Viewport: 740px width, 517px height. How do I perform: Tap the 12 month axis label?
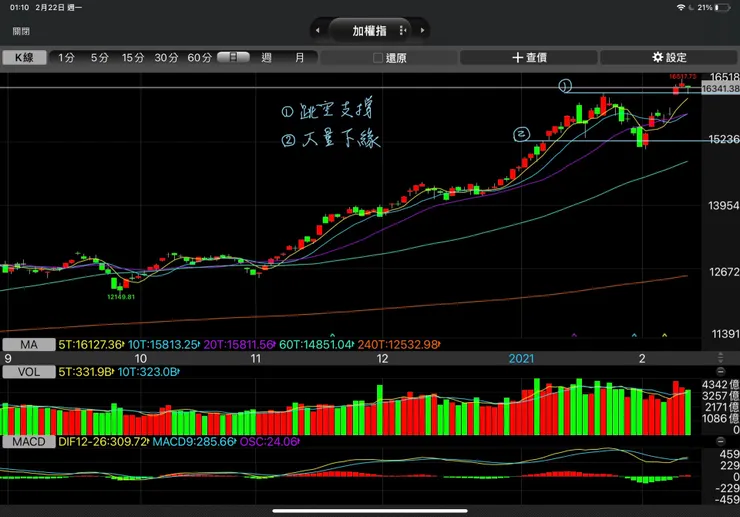click(x=382, y=358)
